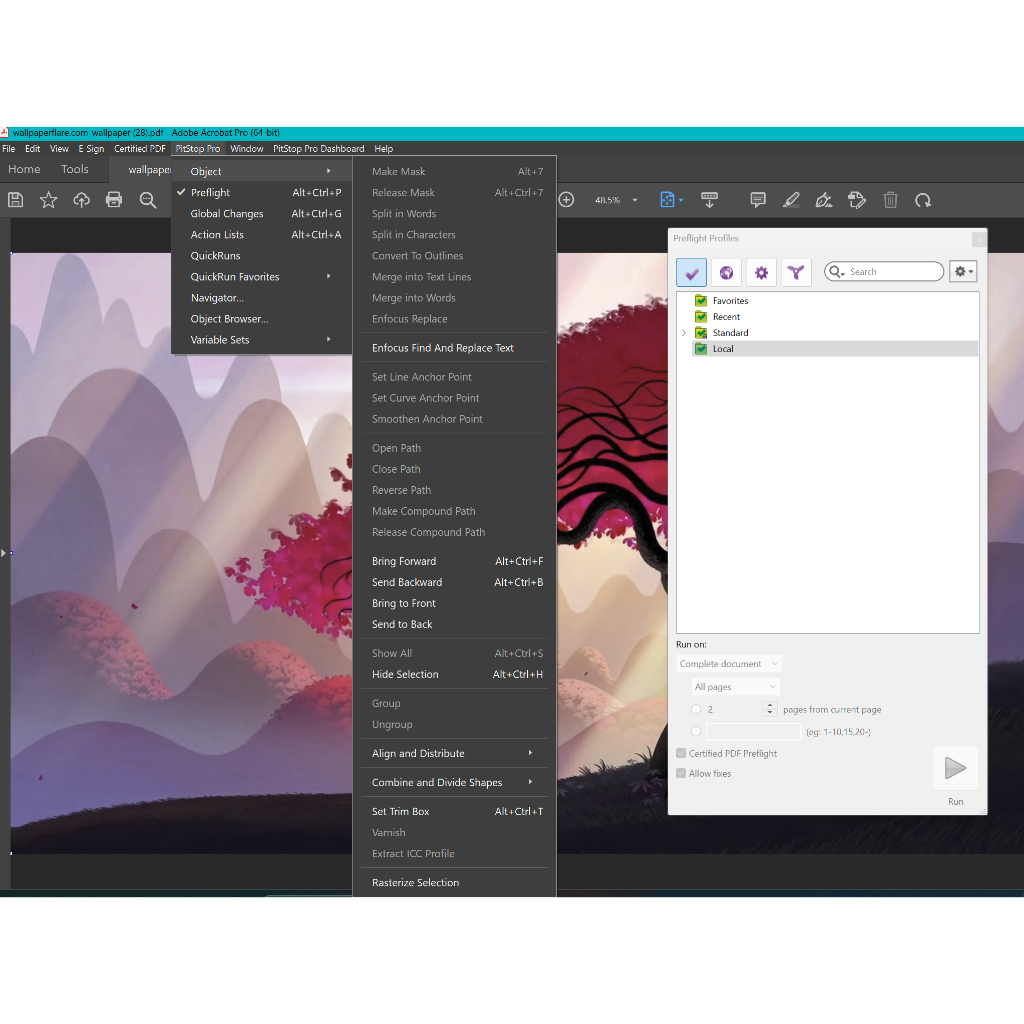Click the Print icon in toolbar
Image resolution: width=1024 pixels, height=1024 pixels.
pos(114,200)
